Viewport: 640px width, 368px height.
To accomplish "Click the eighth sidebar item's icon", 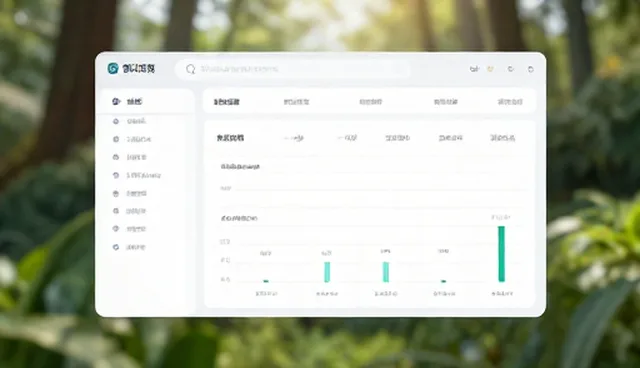I will pos(116,229).
